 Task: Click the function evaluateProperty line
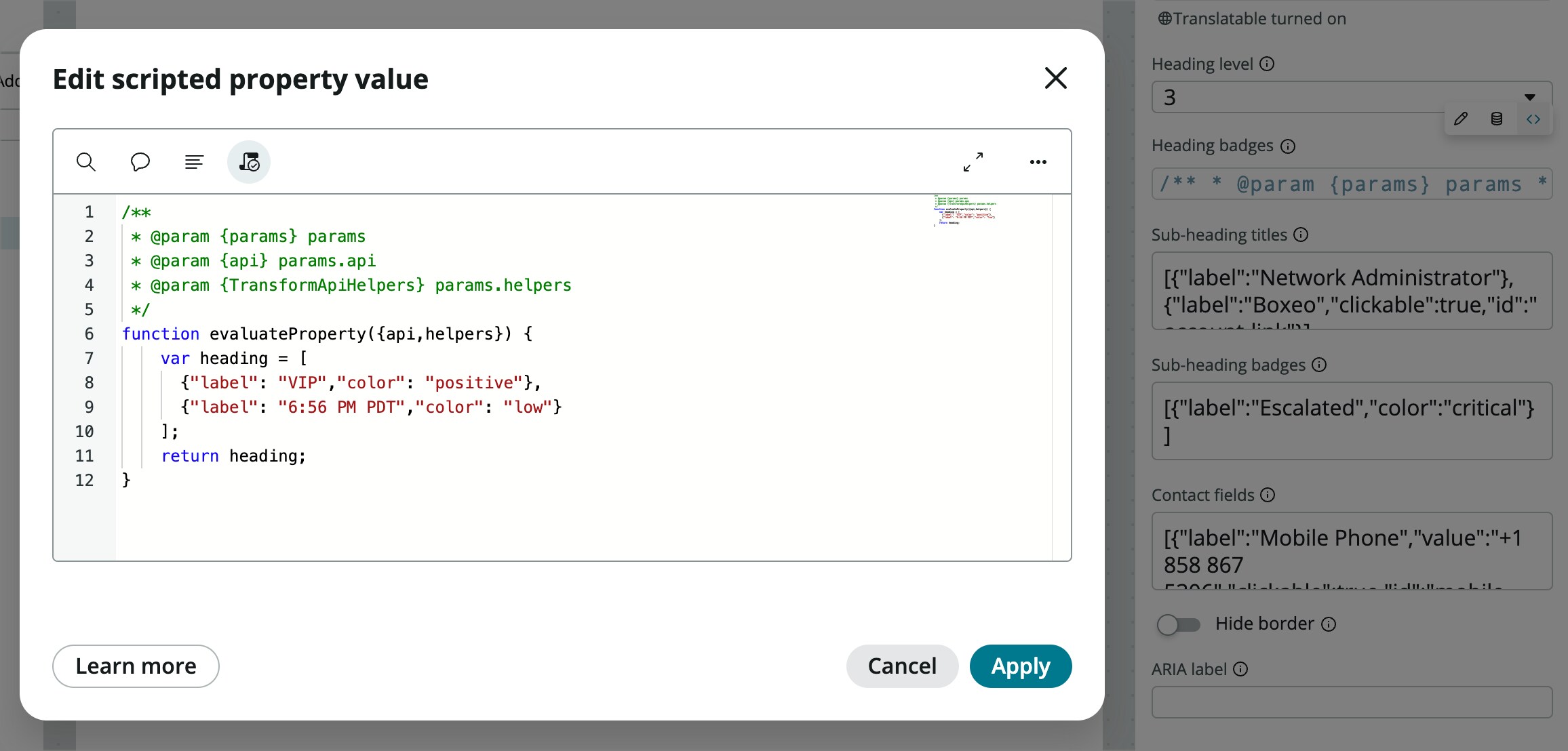327,334
